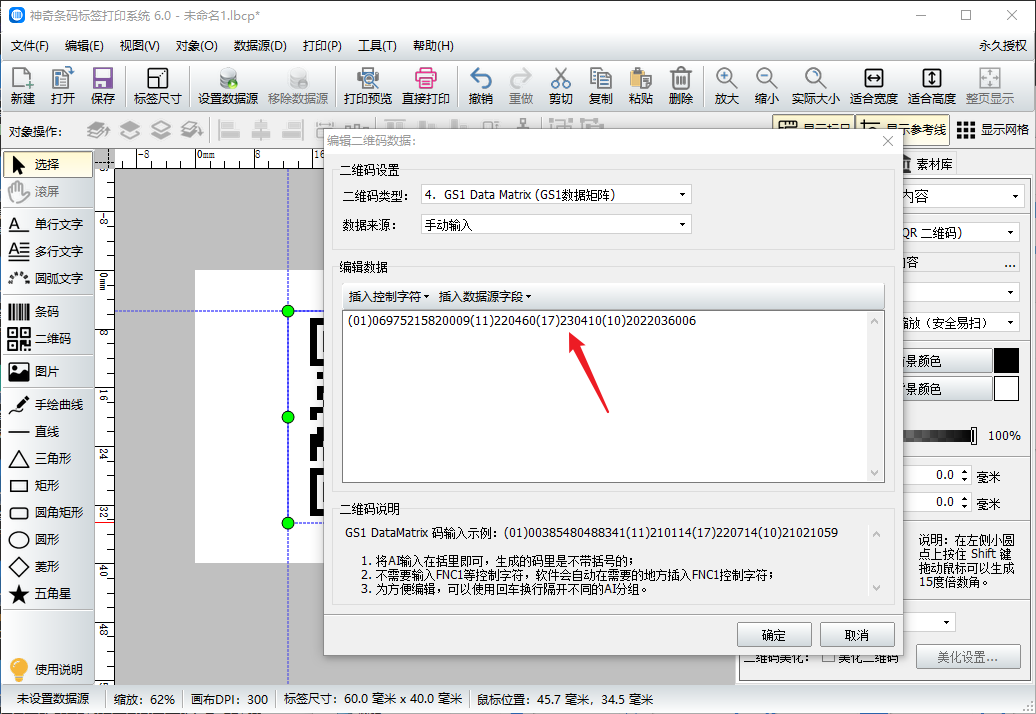Click in the barcode data text area

pyautogui.click(x=612, y=396)
